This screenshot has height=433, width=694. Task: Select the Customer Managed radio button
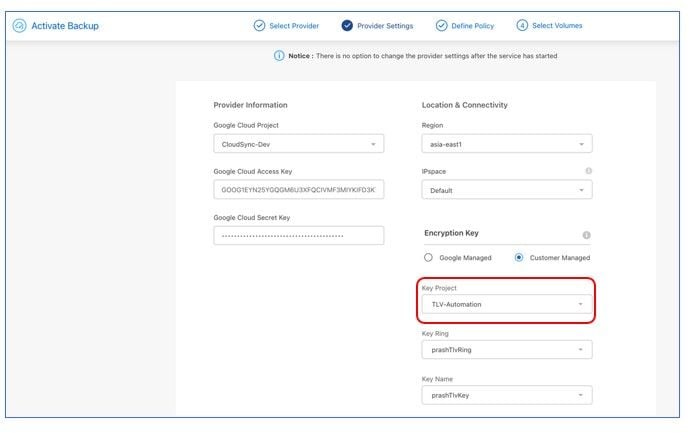coord(519,258)
